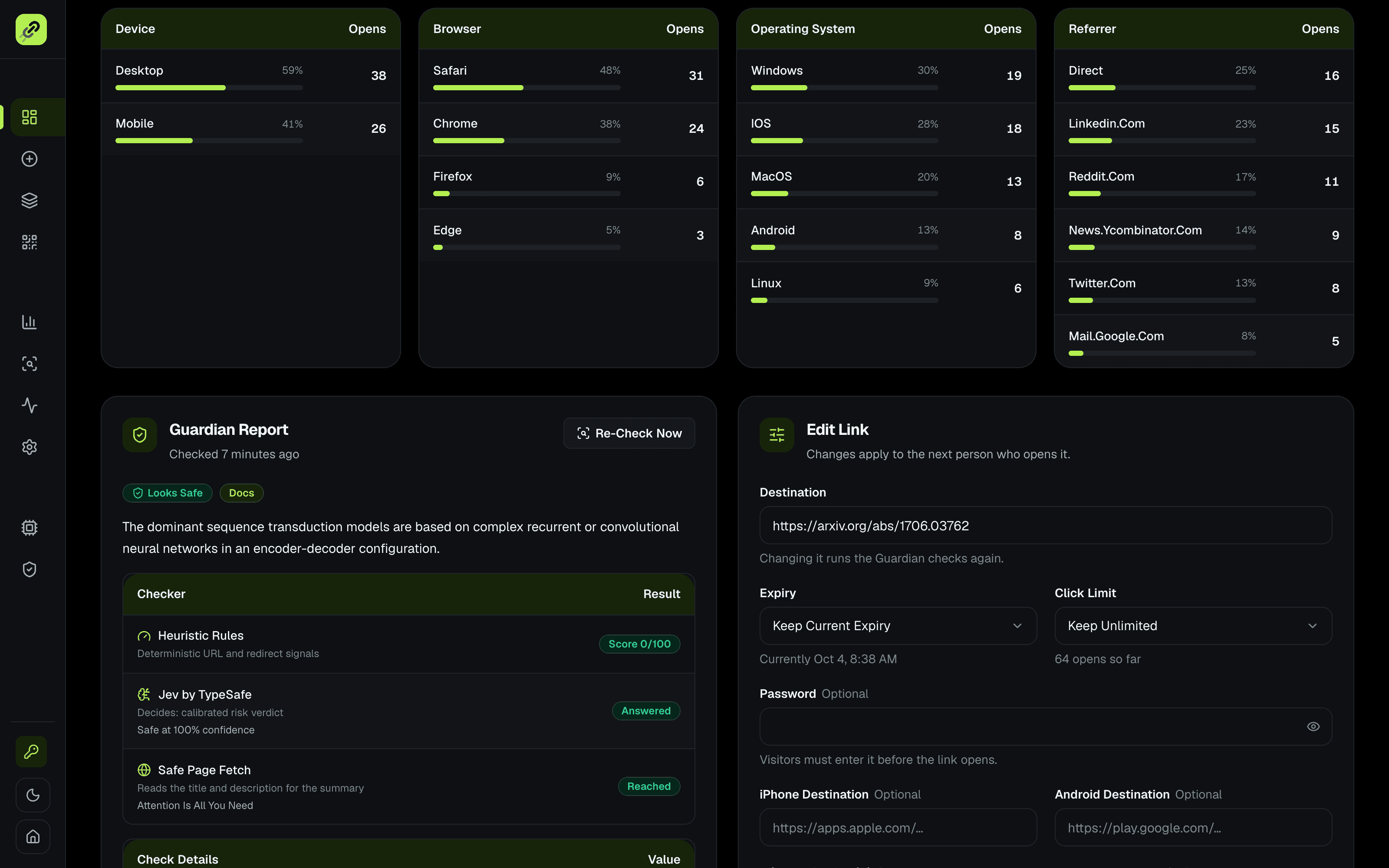Open the Expiry dropdown
The height and width of the screenshot is (868, 1389).
[x=898, y=626]
